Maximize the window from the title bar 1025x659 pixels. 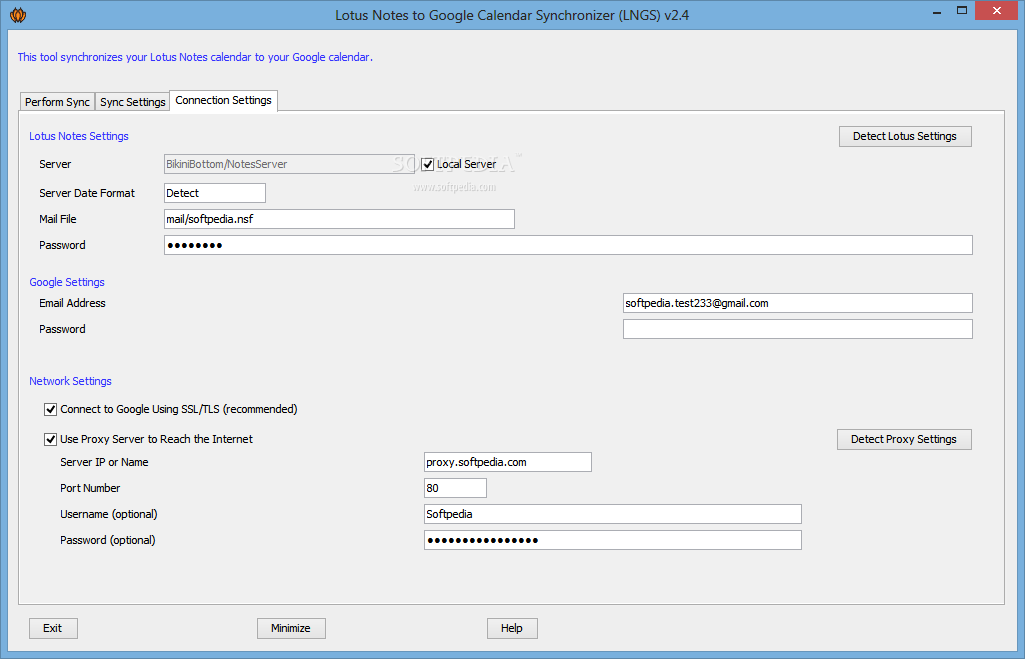click(x=962, y=10)
